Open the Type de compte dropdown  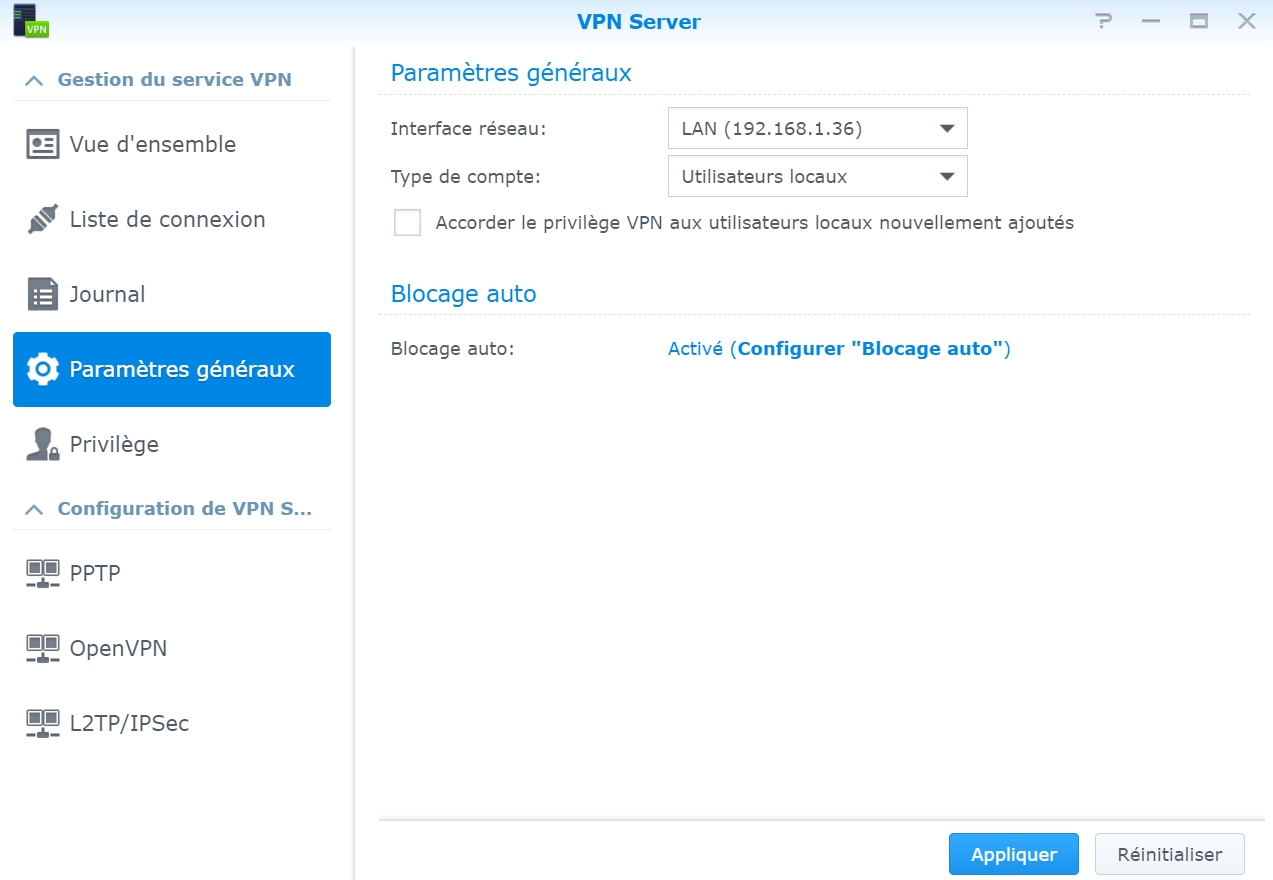click(817, 176)
